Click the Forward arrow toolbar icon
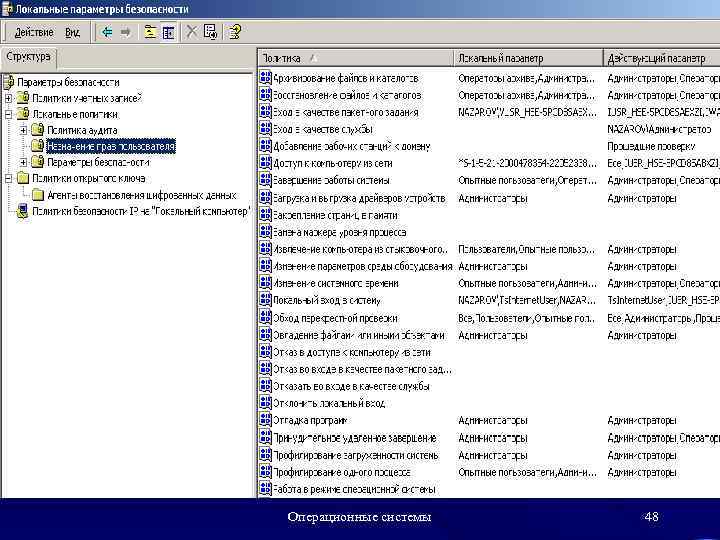 coord(125,32)
